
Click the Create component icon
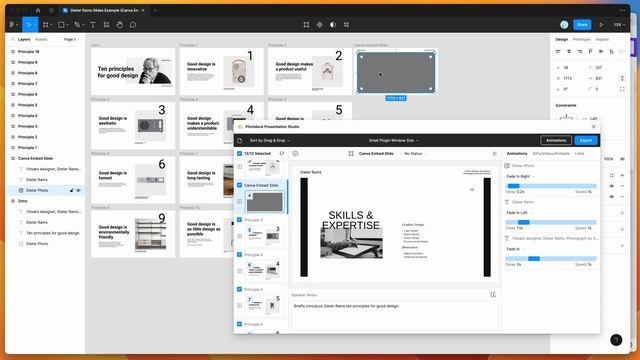pos(320,25)
